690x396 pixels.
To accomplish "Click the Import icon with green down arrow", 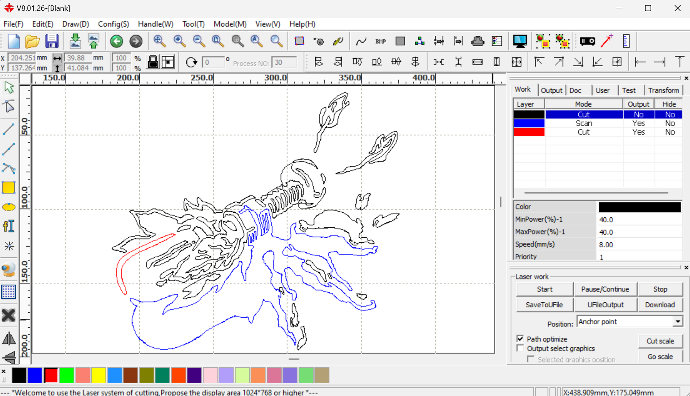I will click(75, 41).
